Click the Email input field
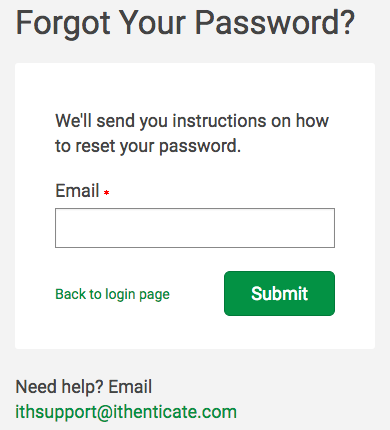 [x=195, y=228]
